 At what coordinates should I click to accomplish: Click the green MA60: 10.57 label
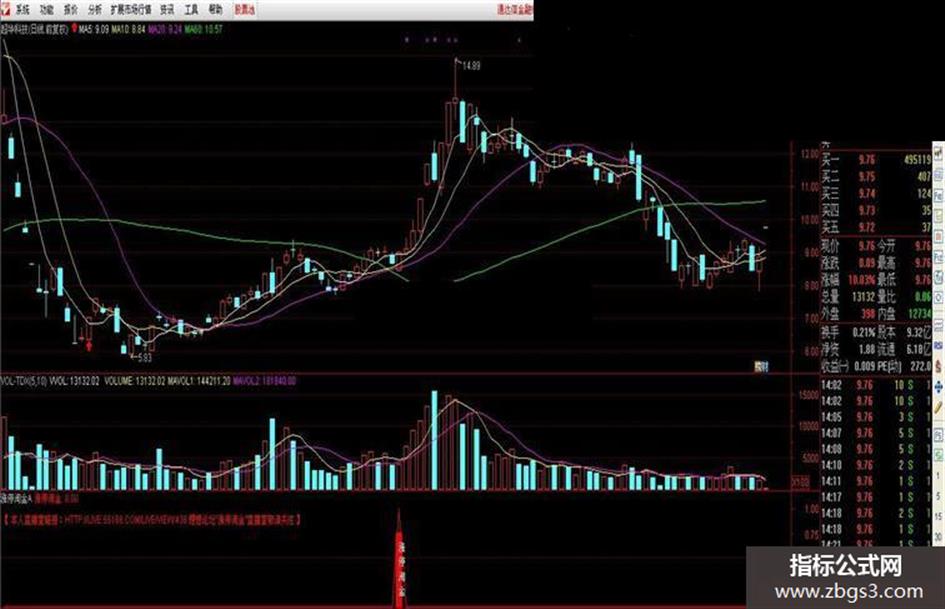point(204,28)
